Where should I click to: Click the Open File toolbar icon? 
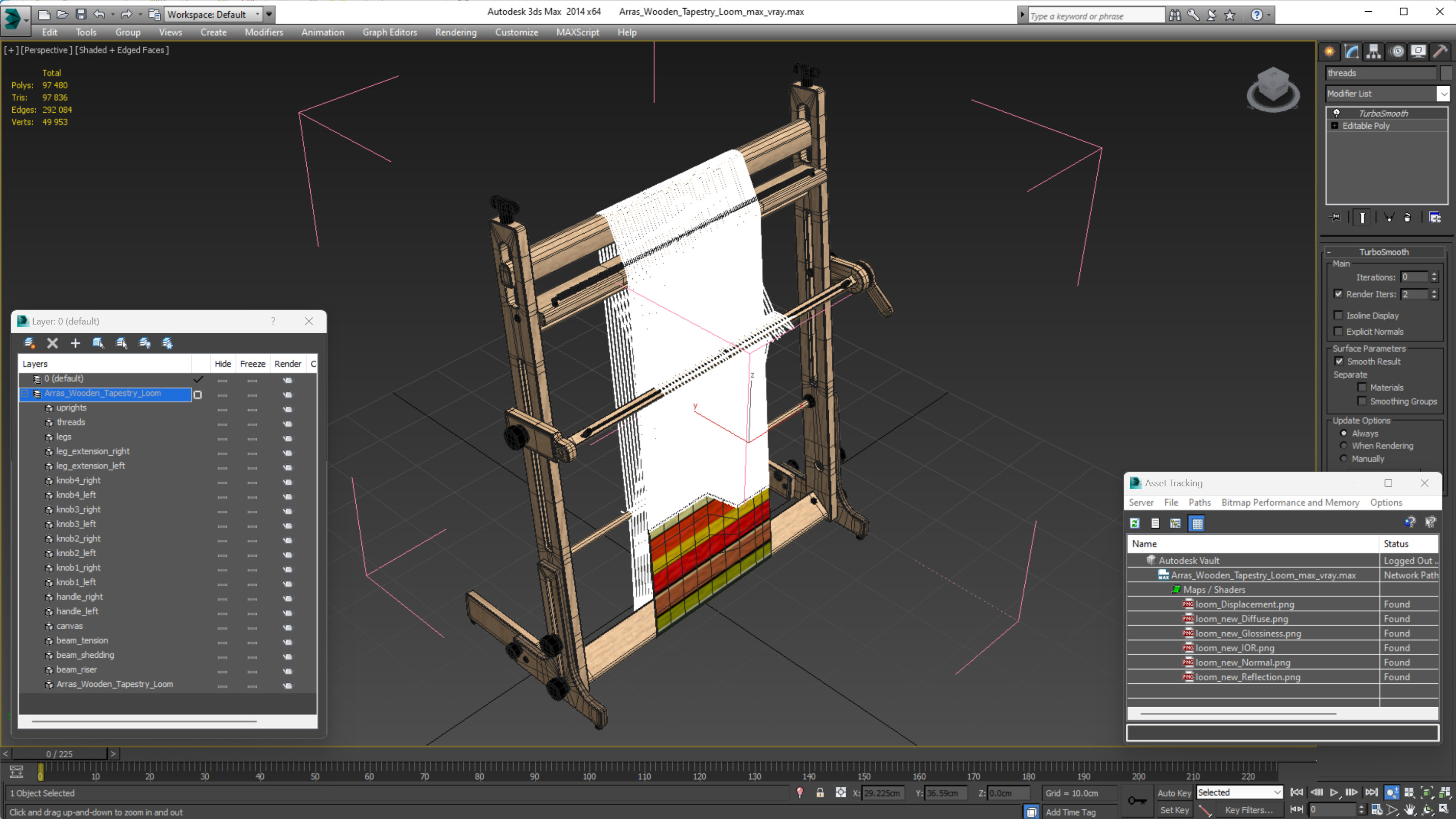(62, 14)
